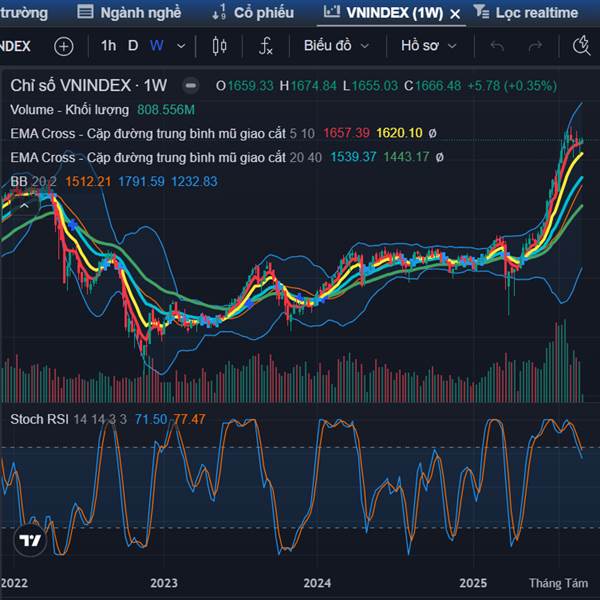
Task: Click the TradingView logo on chart
Action: [30, 540]
